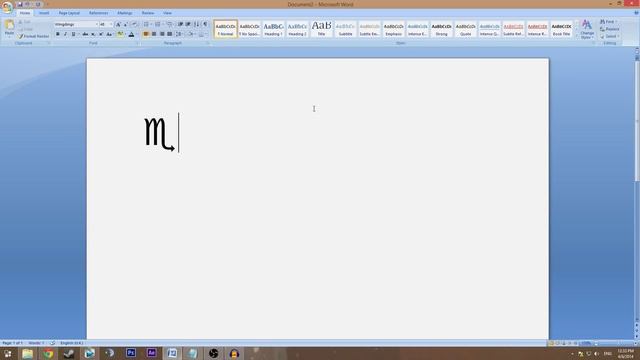Open the Change Styles dropdown
Image resolution: width=640 pixels, height=360 pixels.
coord(587,29)
